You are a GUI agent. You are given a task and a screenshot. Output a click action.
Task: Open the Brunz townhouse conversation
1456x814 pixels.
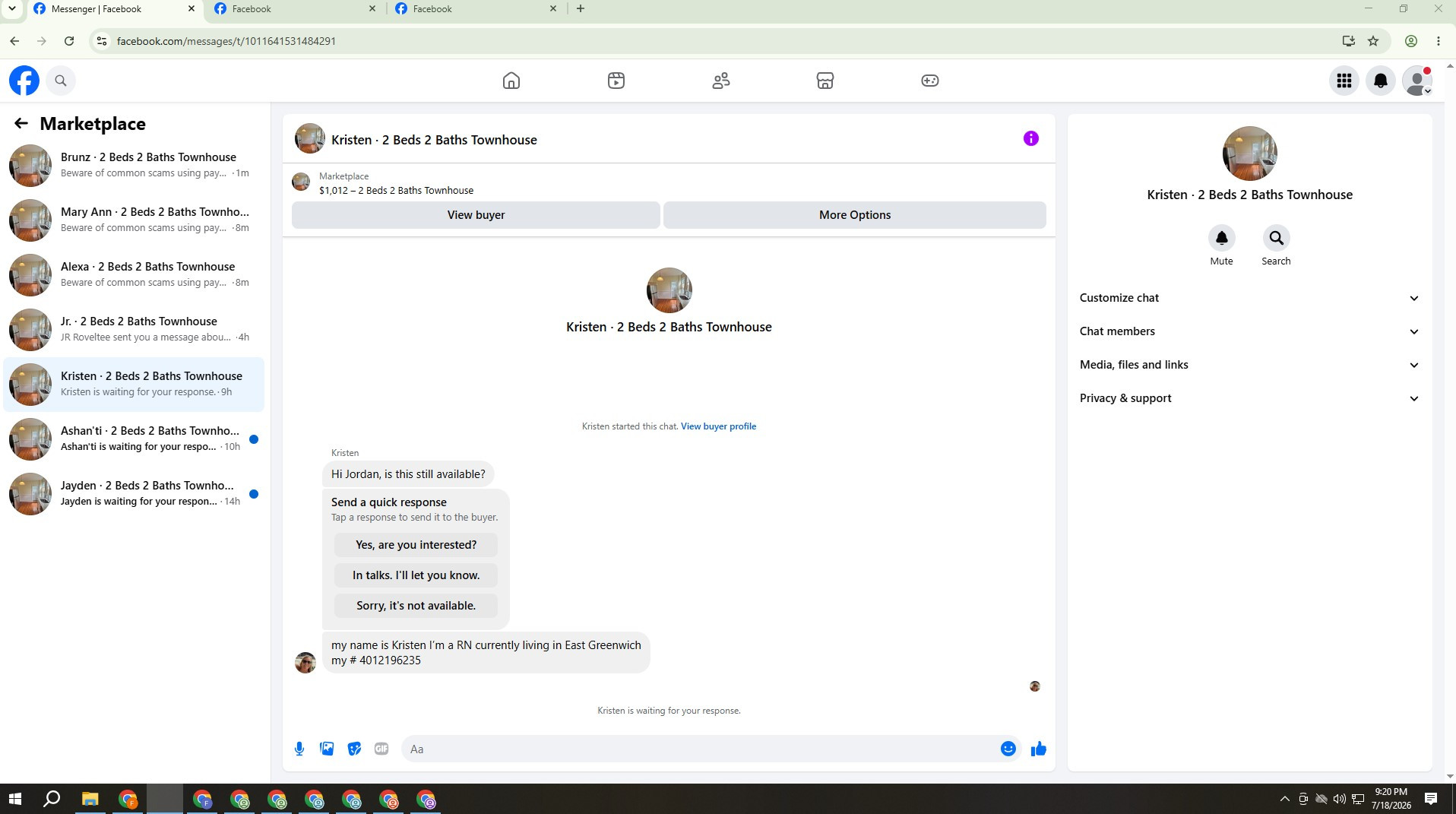point(134,166)
